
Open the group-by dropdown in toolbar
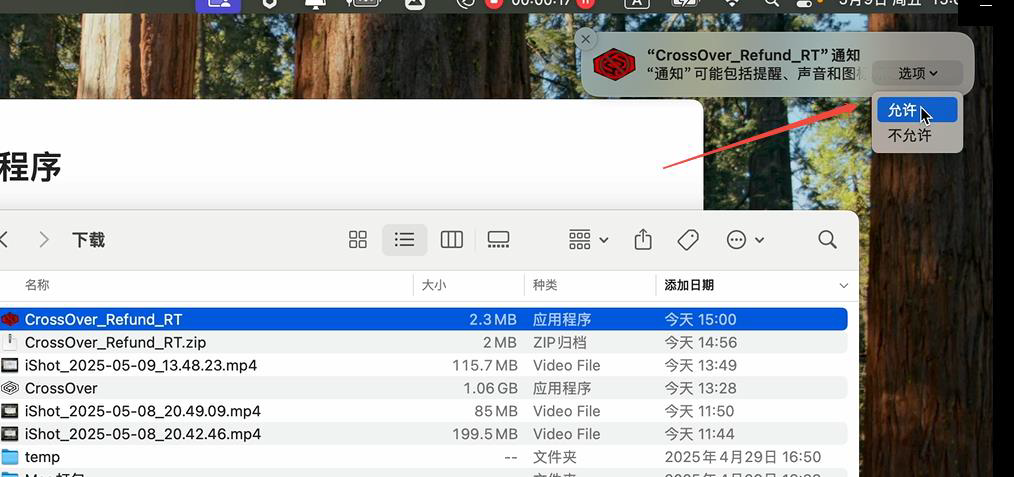588,240
